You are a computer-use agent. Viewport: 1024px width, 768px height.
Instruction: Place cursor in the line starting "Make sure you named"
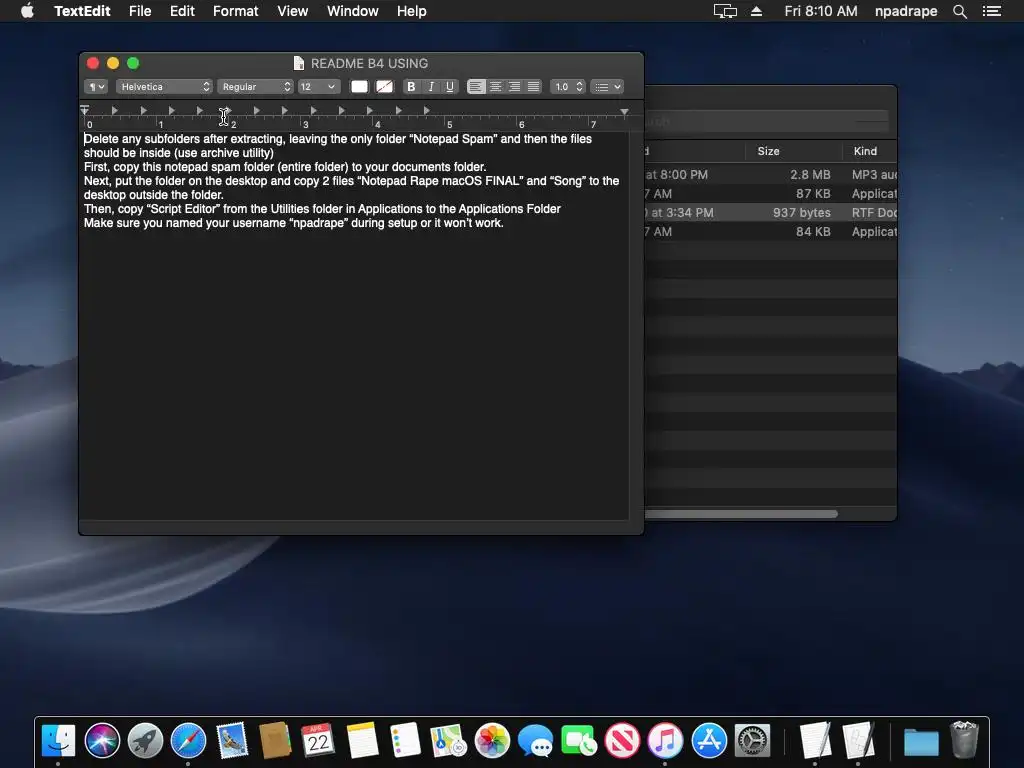(293, 223)
